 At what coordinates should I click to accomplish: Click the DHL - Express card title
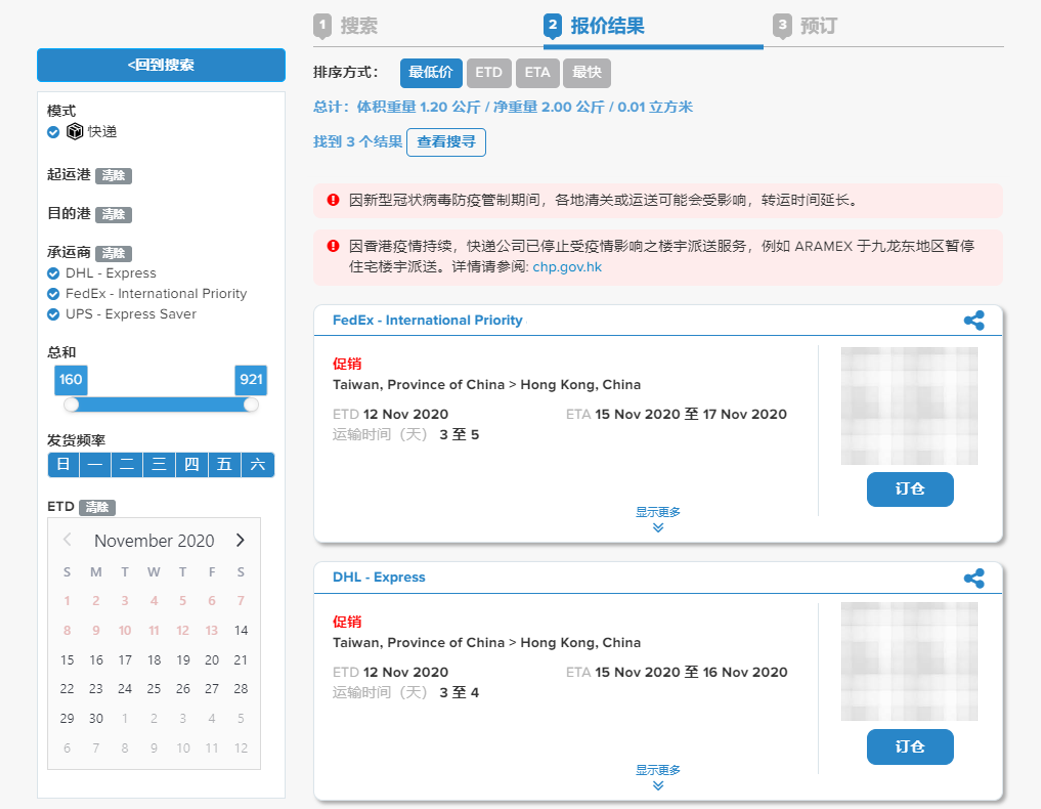point(379,577)
